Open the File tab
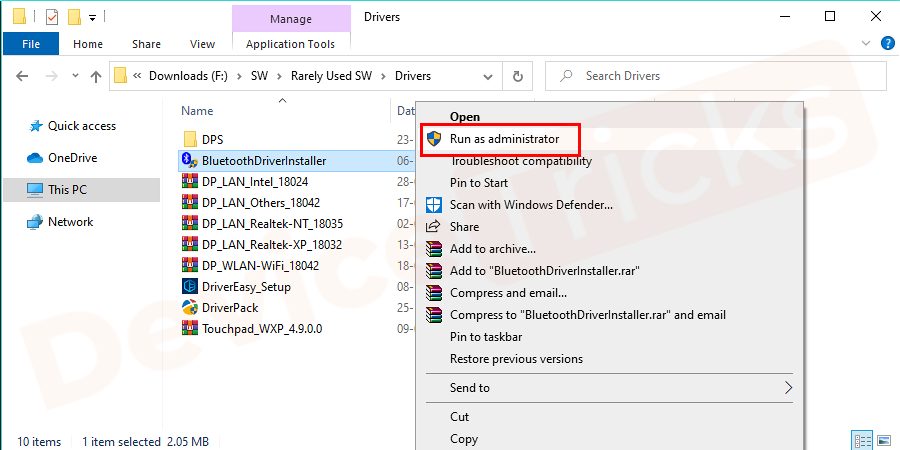The height and width of the screenshot is (450, 900). [31, 44]
